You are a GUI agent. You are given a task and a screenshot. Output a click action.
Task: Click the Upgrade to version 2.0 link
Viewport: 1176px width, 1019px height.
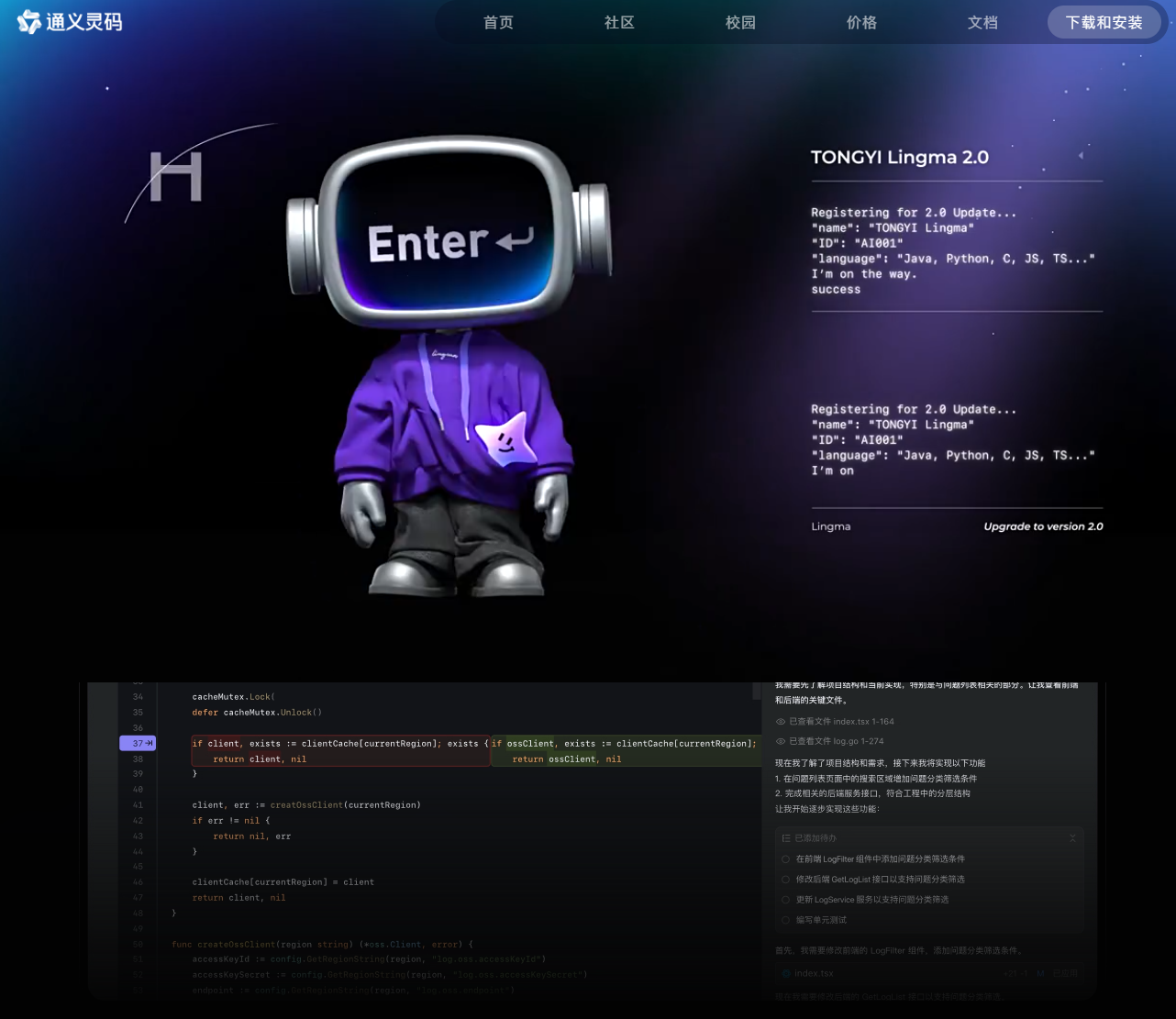1043,526
